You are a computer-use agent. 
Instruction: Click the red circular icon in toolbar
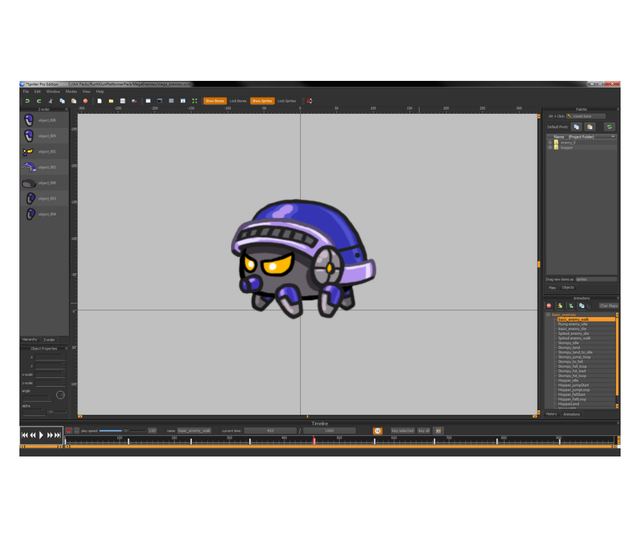point(85,101)
